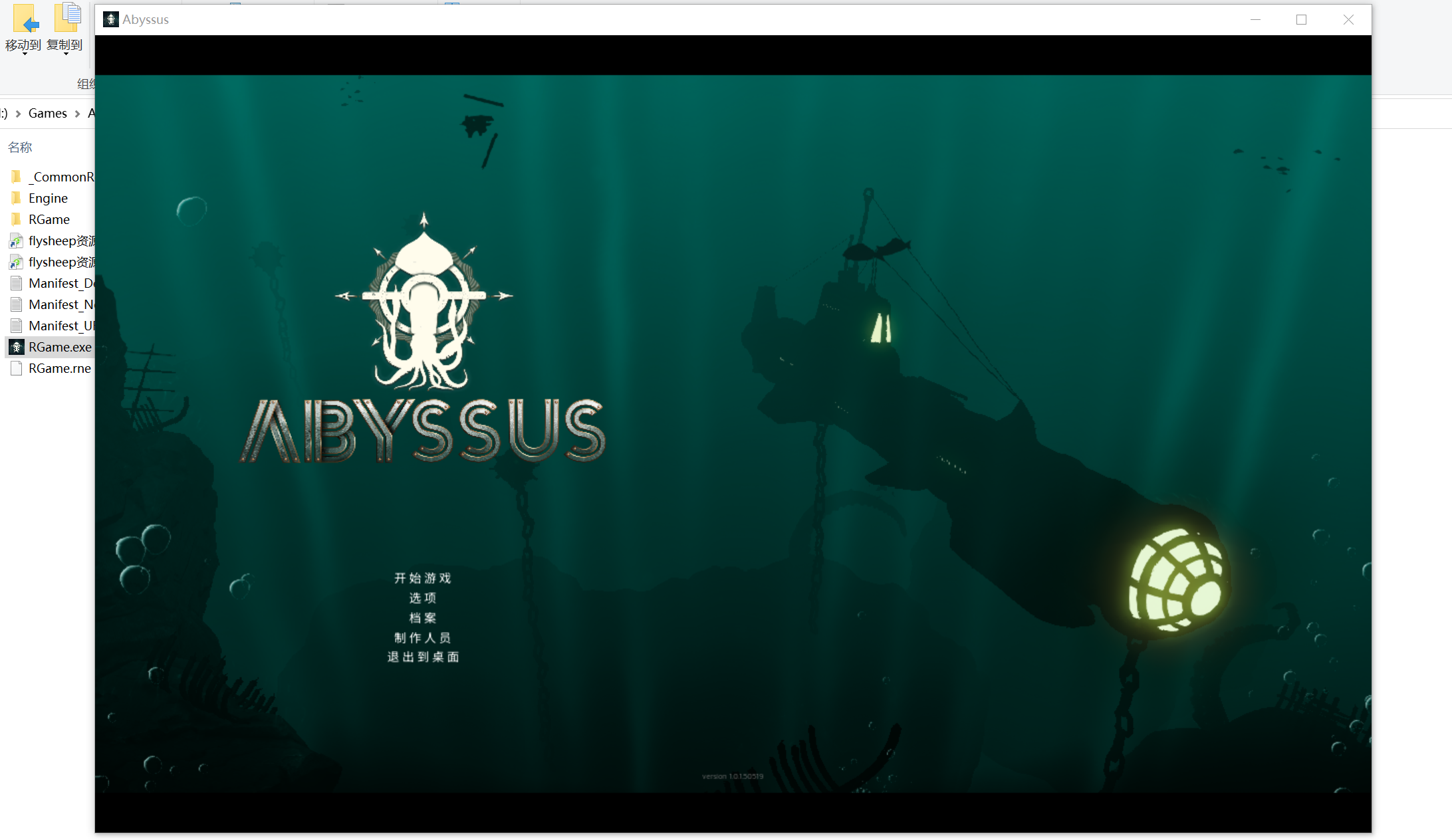The height and width of the screenshot is (840, 1452).
Task: Start the game via 开始游戏
Action: (423, 578)
